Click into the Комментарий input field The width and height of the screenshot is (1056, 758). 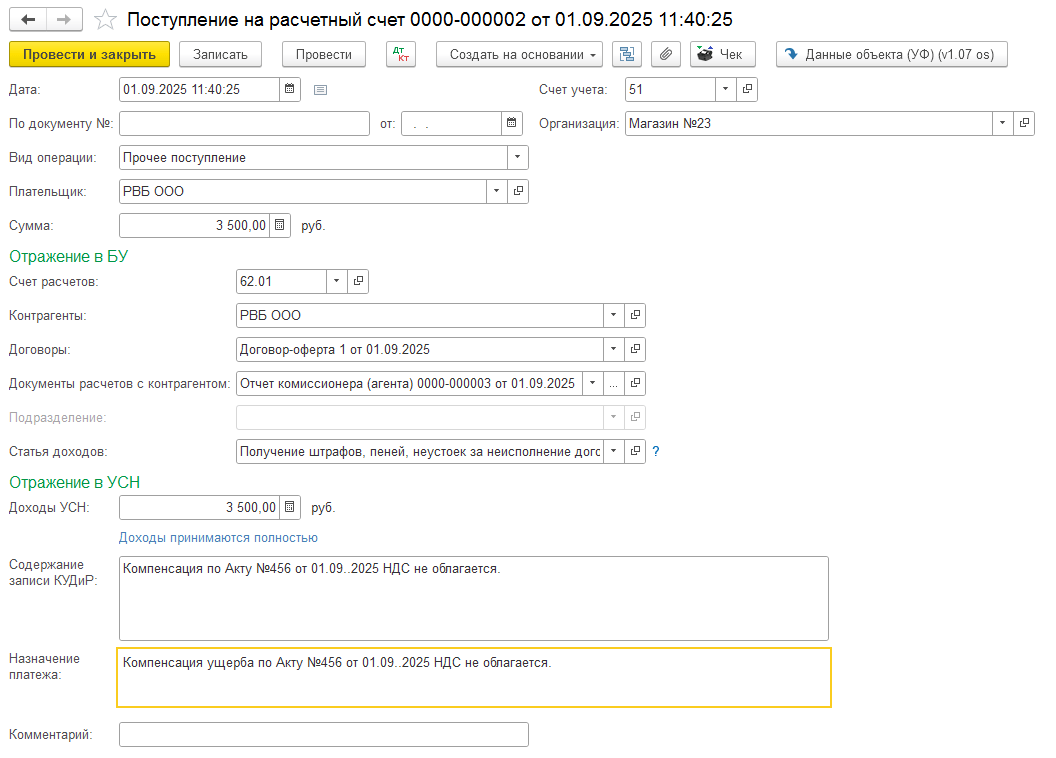click(x=323, y=735)
